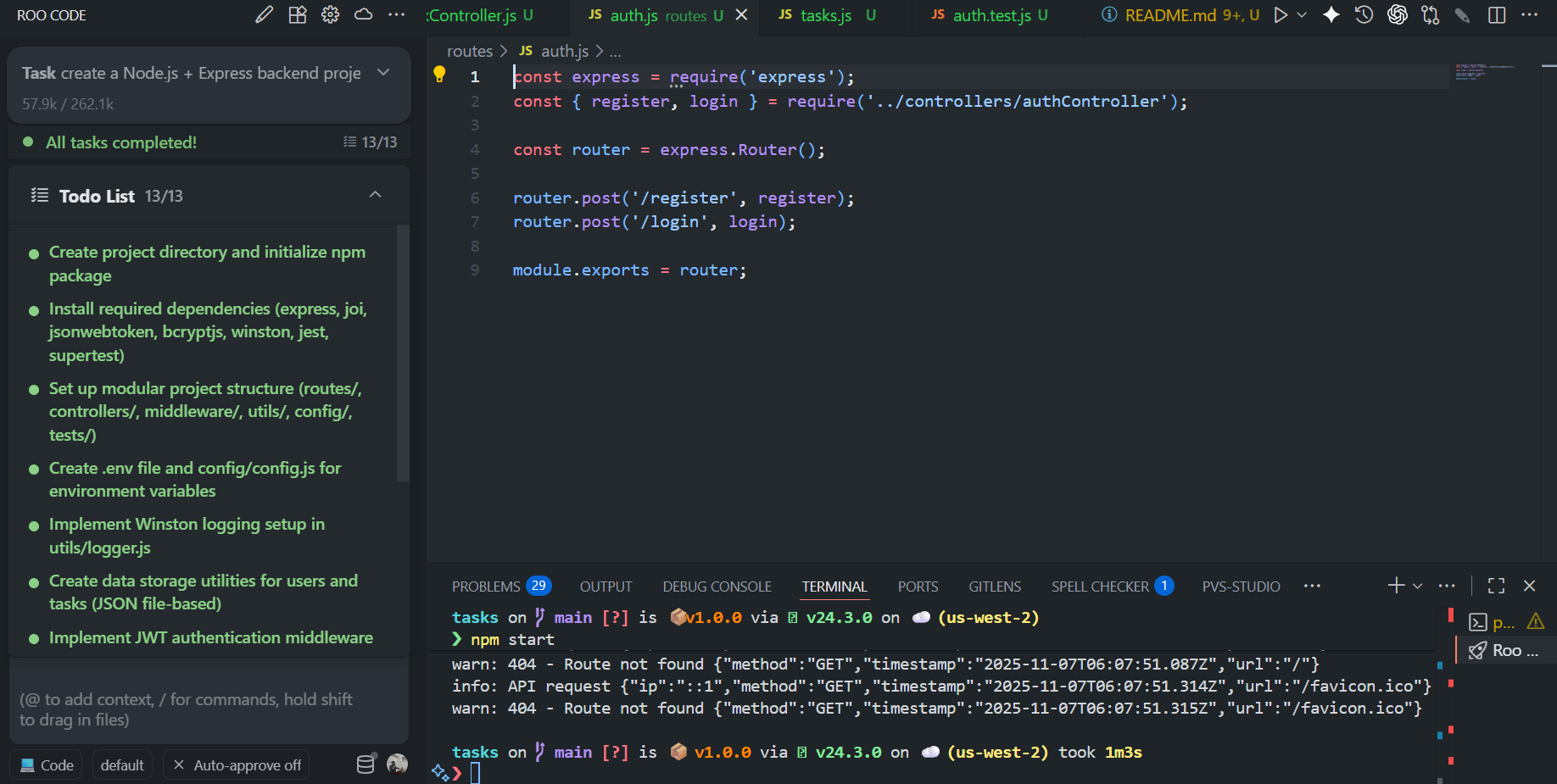Click the 'Code' mode button
This screenshot has height=784, width=1557.
[x=46, y=764]
